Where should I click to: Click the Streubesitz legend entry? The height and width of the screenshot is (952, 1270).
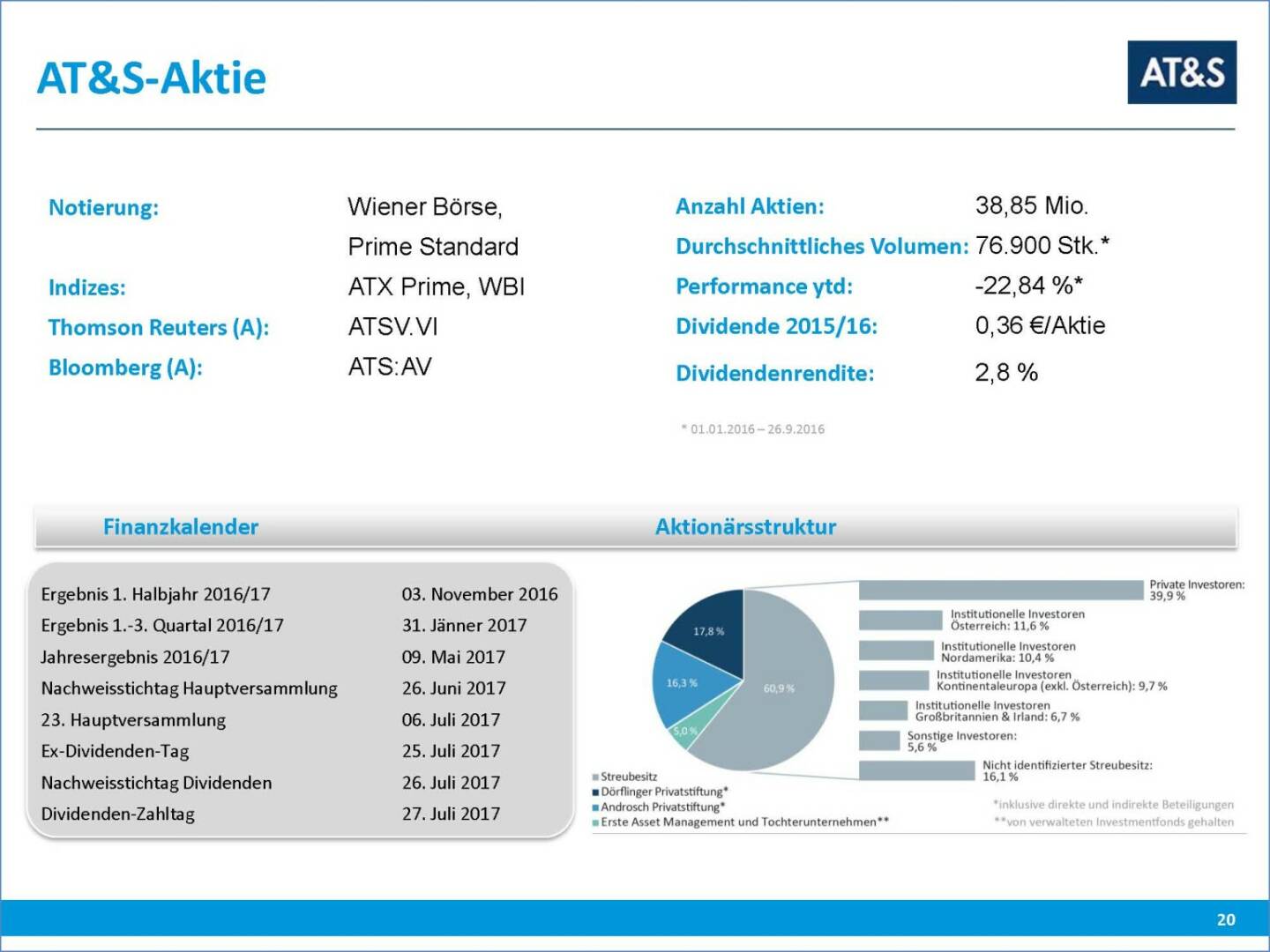click(625, 777)
